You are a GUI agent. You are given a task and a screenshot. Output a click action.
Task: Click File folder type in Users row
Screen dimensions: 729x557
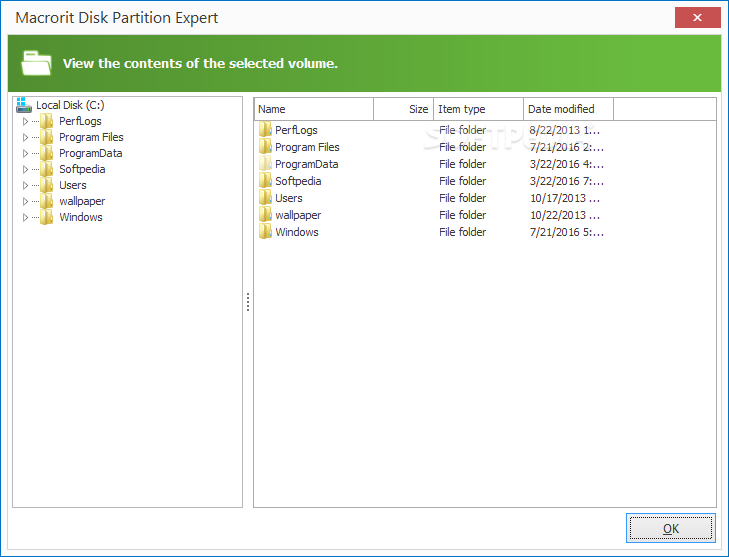462,198
